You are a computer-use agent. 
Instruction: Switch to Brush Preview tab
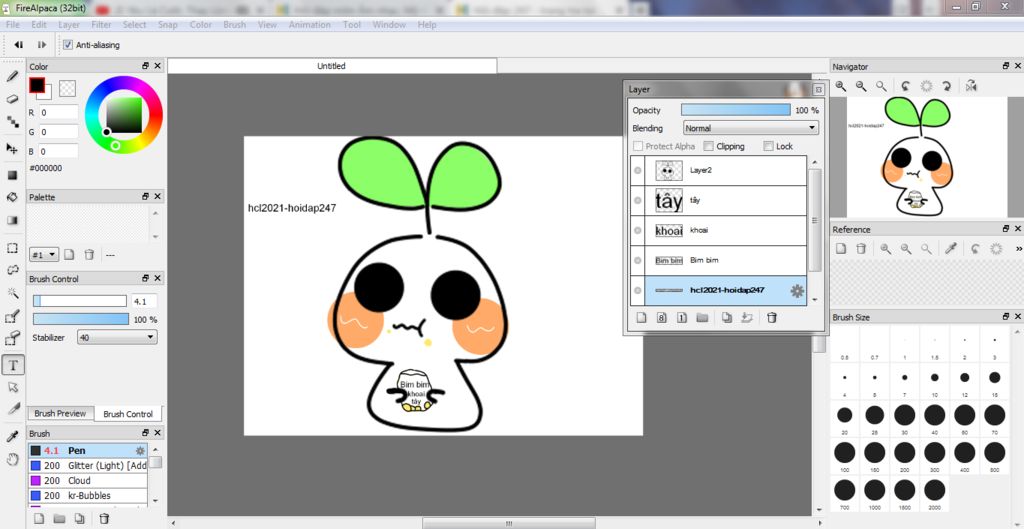[60, 413]
